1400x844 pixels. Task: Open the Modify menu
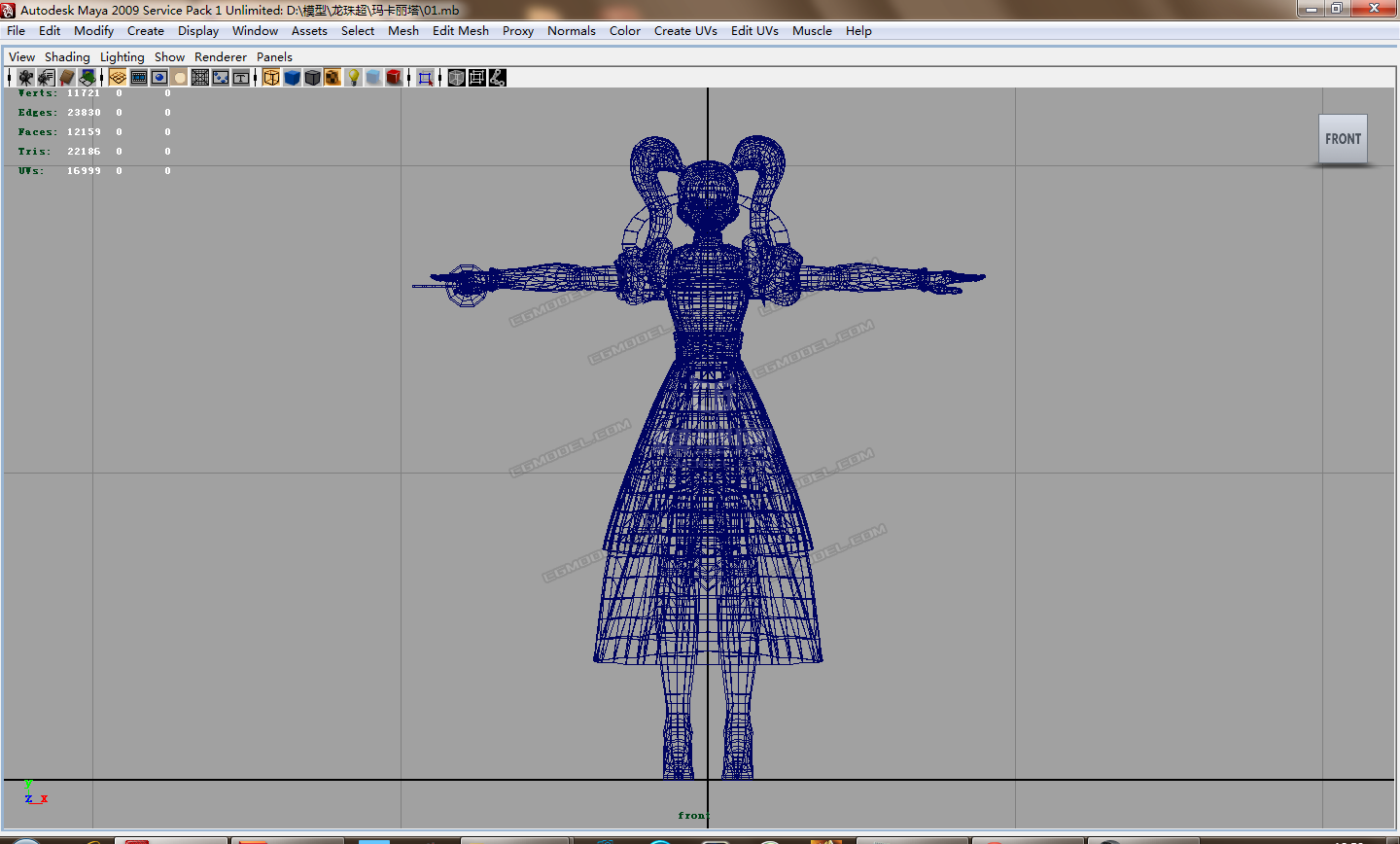(x=93, y=30)
